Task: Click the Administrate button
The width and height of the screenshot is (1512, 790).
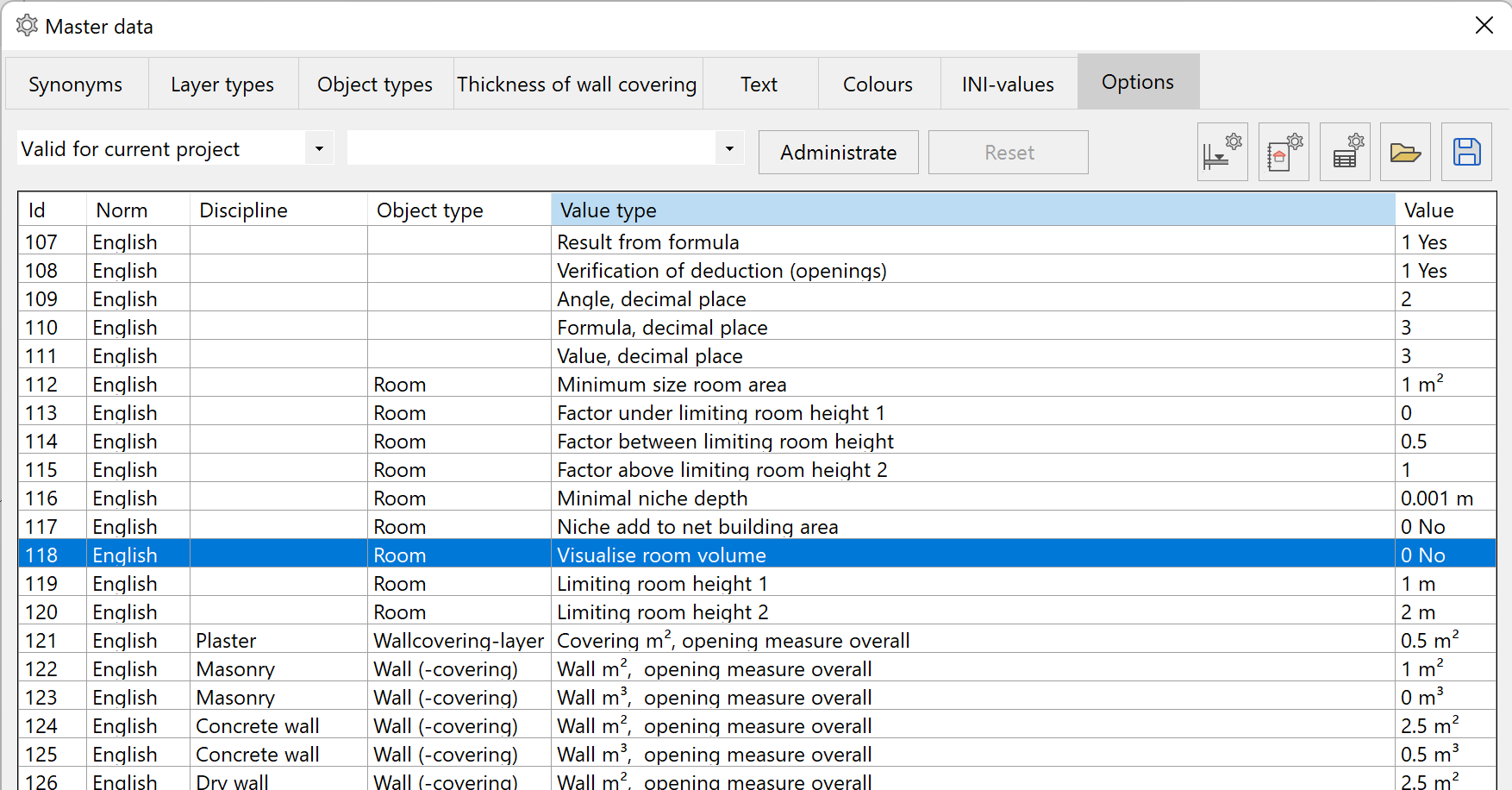Action: (839, 153)
